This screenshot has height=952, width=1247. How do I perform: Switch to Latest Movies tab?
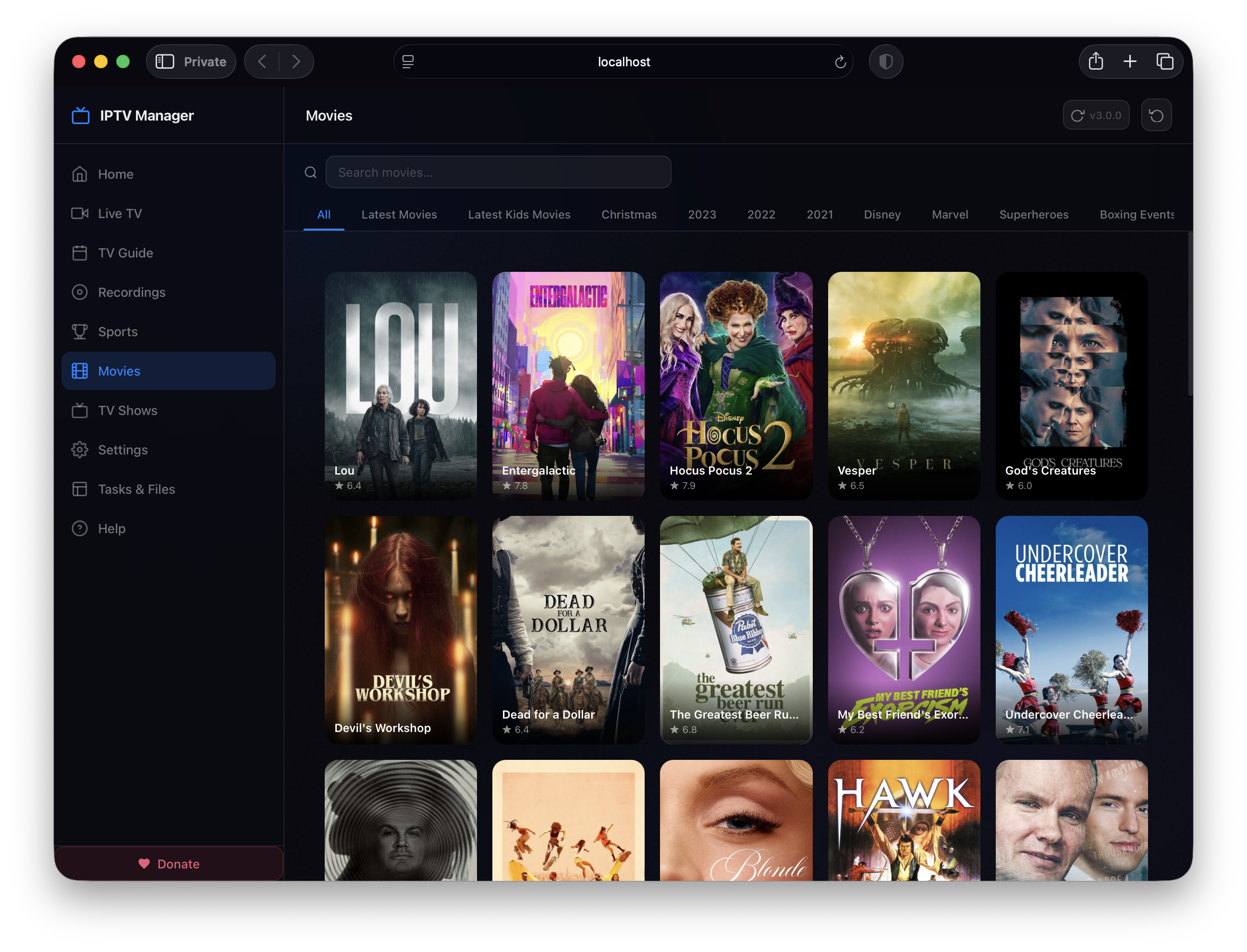pos(399,215)
